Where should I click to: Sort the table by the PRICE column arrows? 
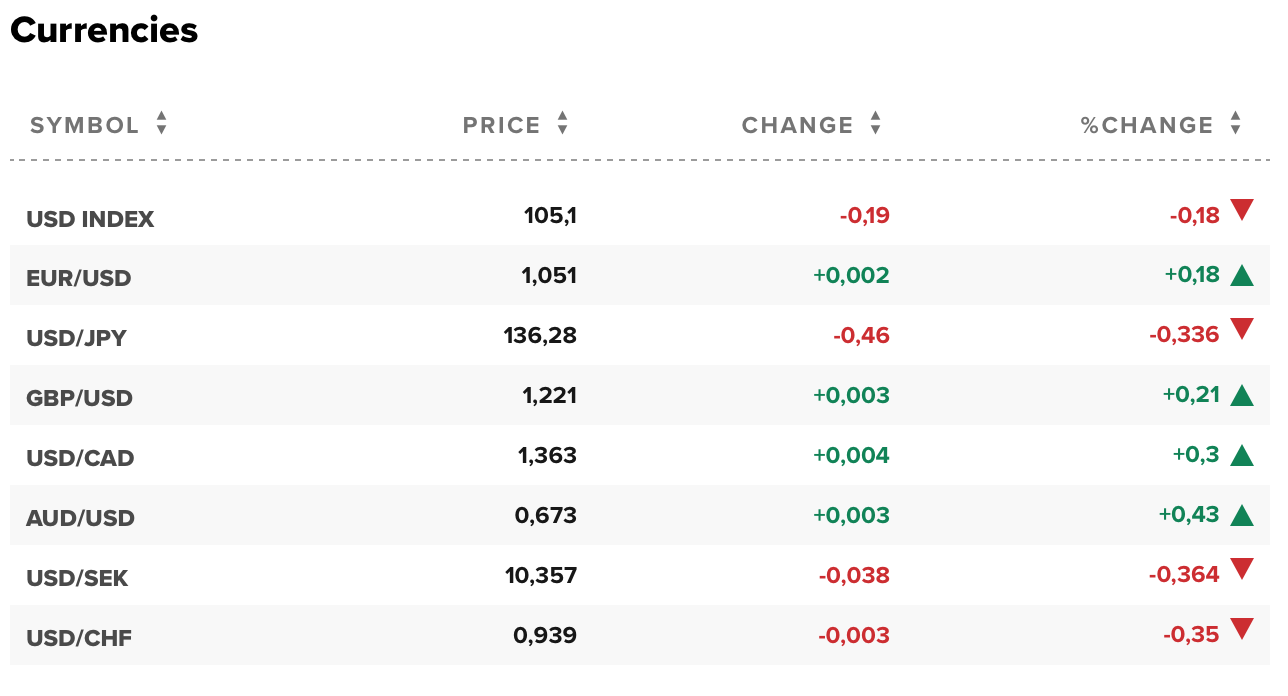click(x=562, y=124)
